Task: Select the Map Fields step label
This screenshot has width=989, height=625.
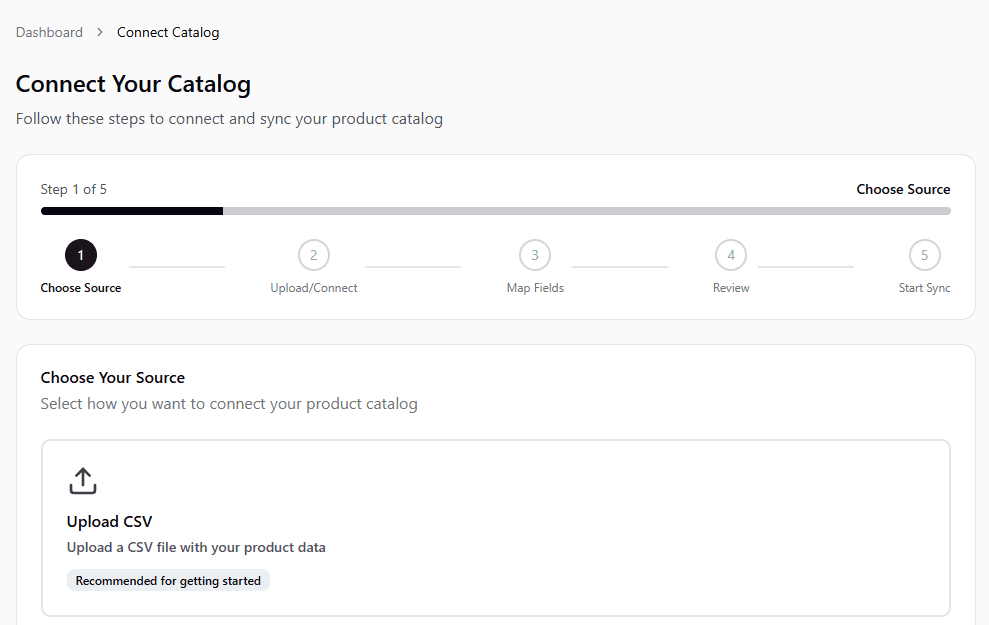Action: (535, 288)
